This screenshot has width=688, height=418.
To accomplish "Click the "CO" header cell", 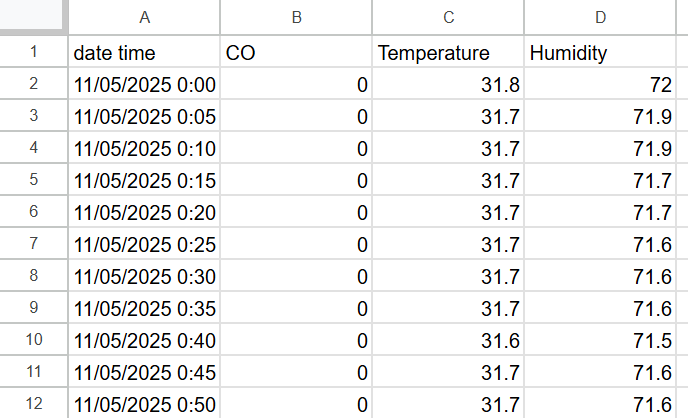I will coord(297,54).
